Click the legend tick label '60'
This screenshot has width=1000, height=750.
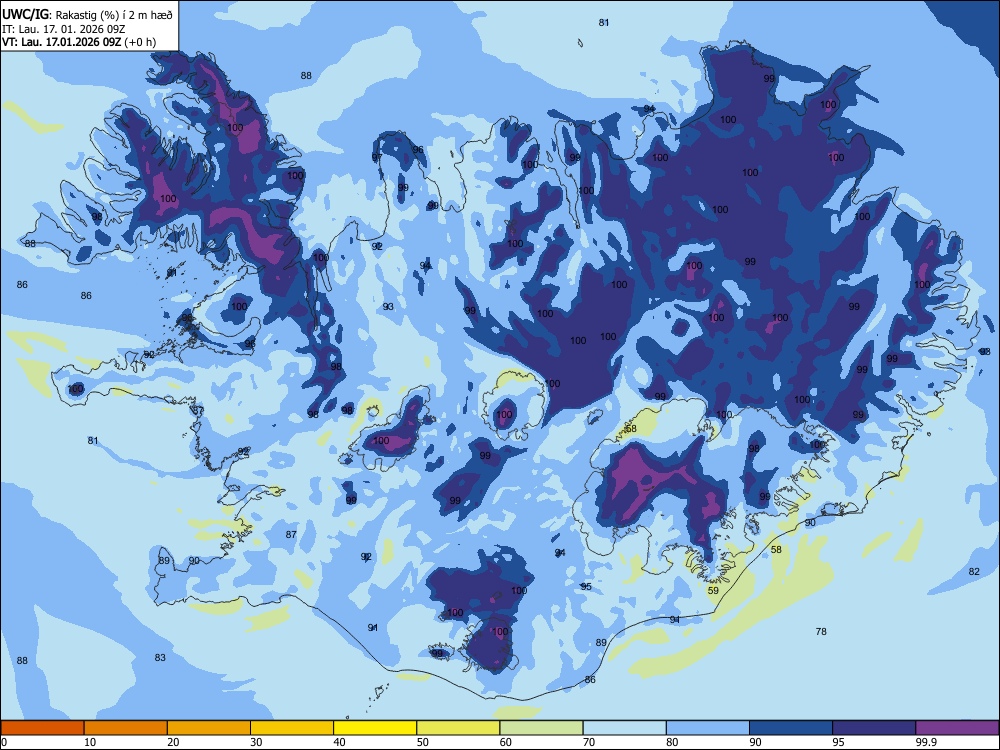click(506, 742)
